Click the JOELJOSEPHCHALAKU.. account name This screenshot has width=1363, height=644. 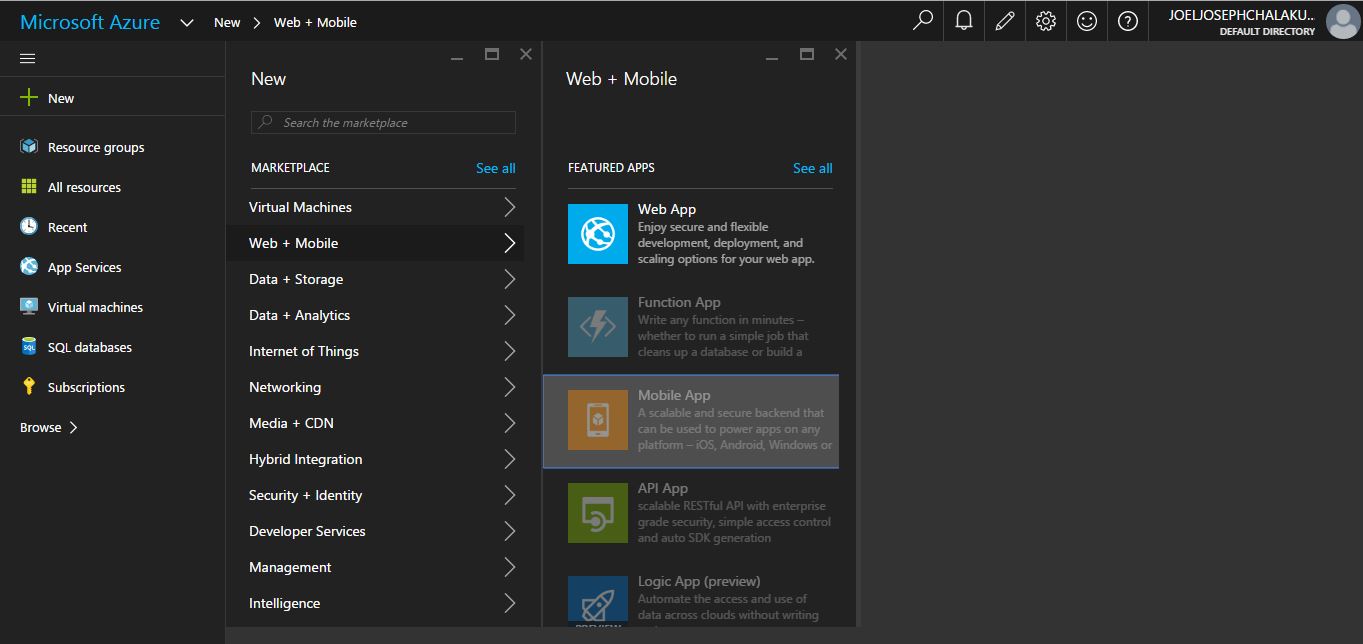(1241, 15)
